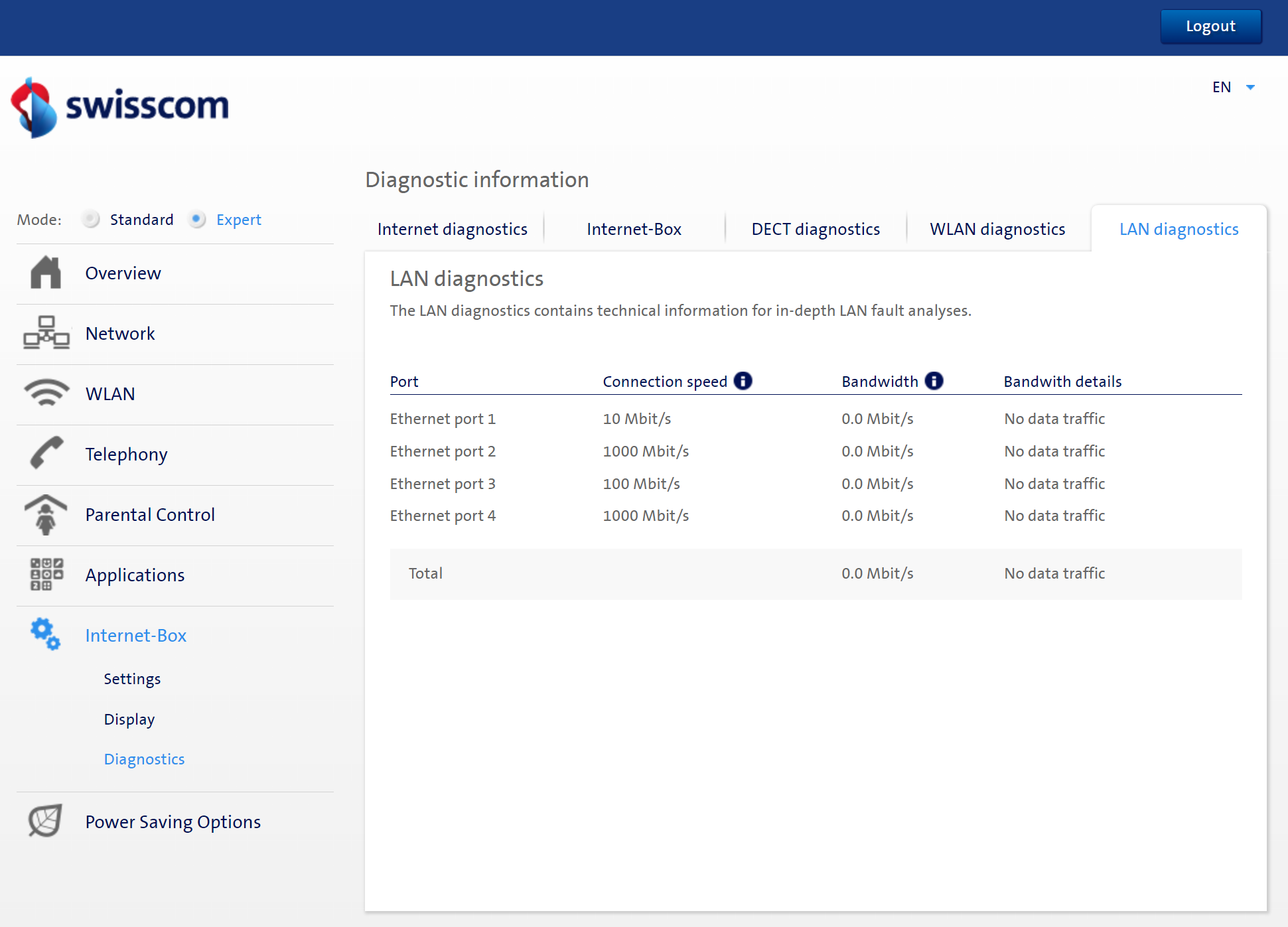Viewport: 1288px width, 927px height.
Task: Switch to the Internet diagnostics tab
Action: [452, 228]
